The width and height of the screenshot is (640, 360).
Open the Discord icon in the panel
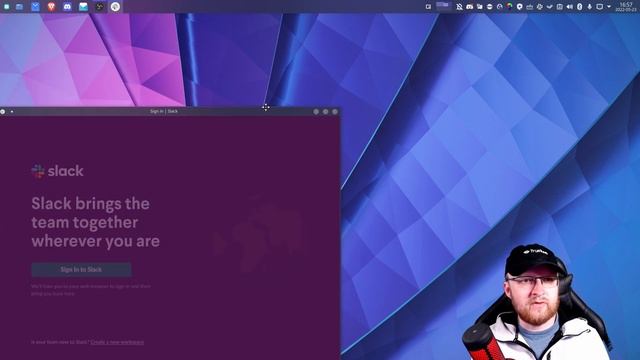pos(67,7)
